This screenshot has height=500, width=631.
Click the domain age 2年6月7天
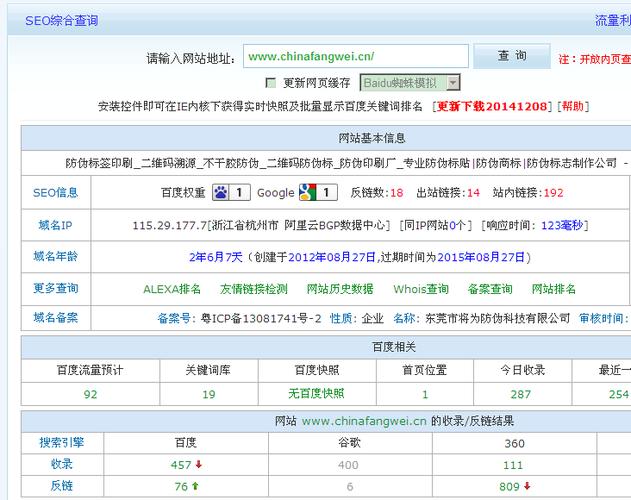pos(216,257)
